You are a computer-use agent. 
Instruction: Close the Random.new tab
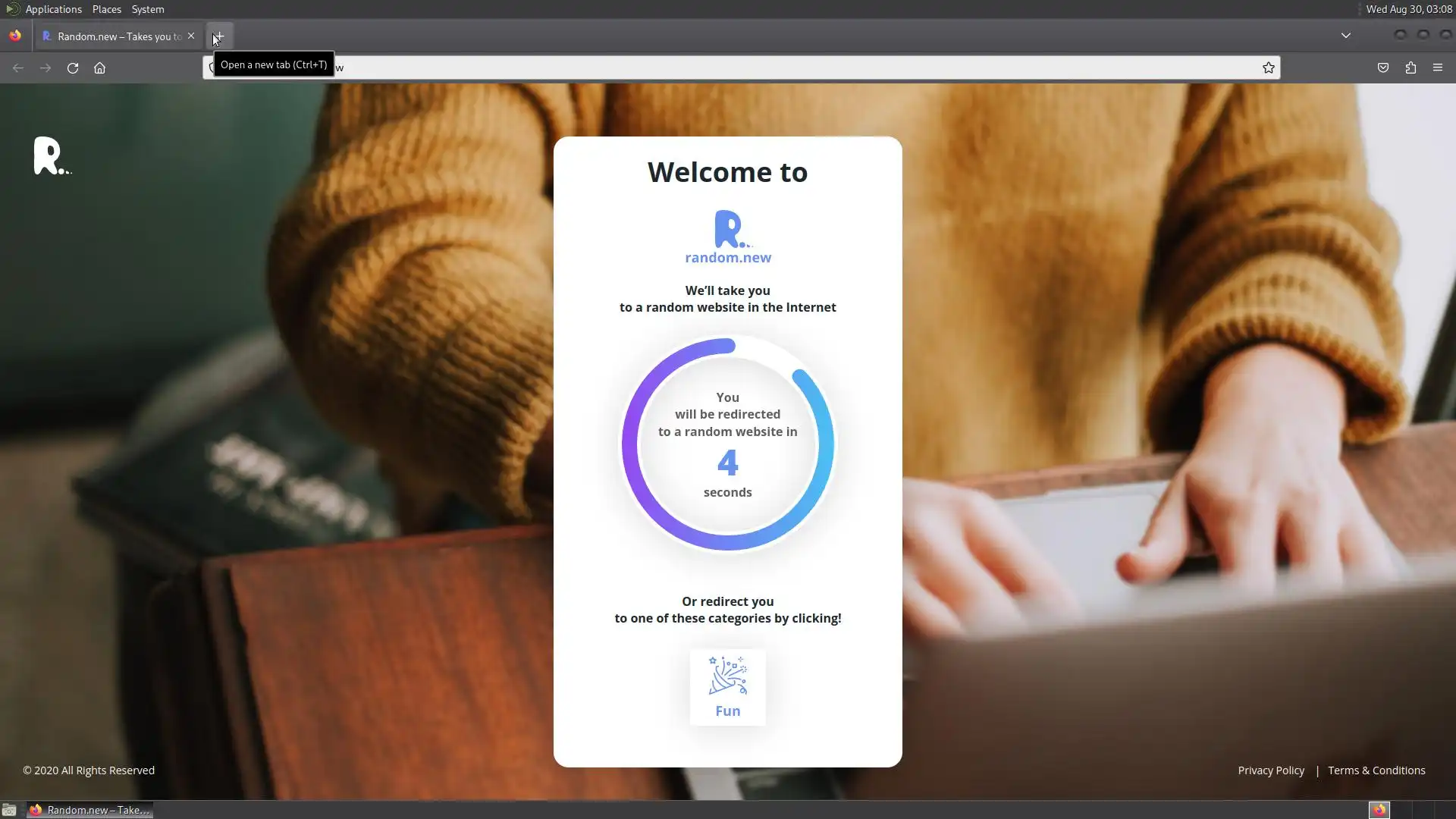point(191,36)
